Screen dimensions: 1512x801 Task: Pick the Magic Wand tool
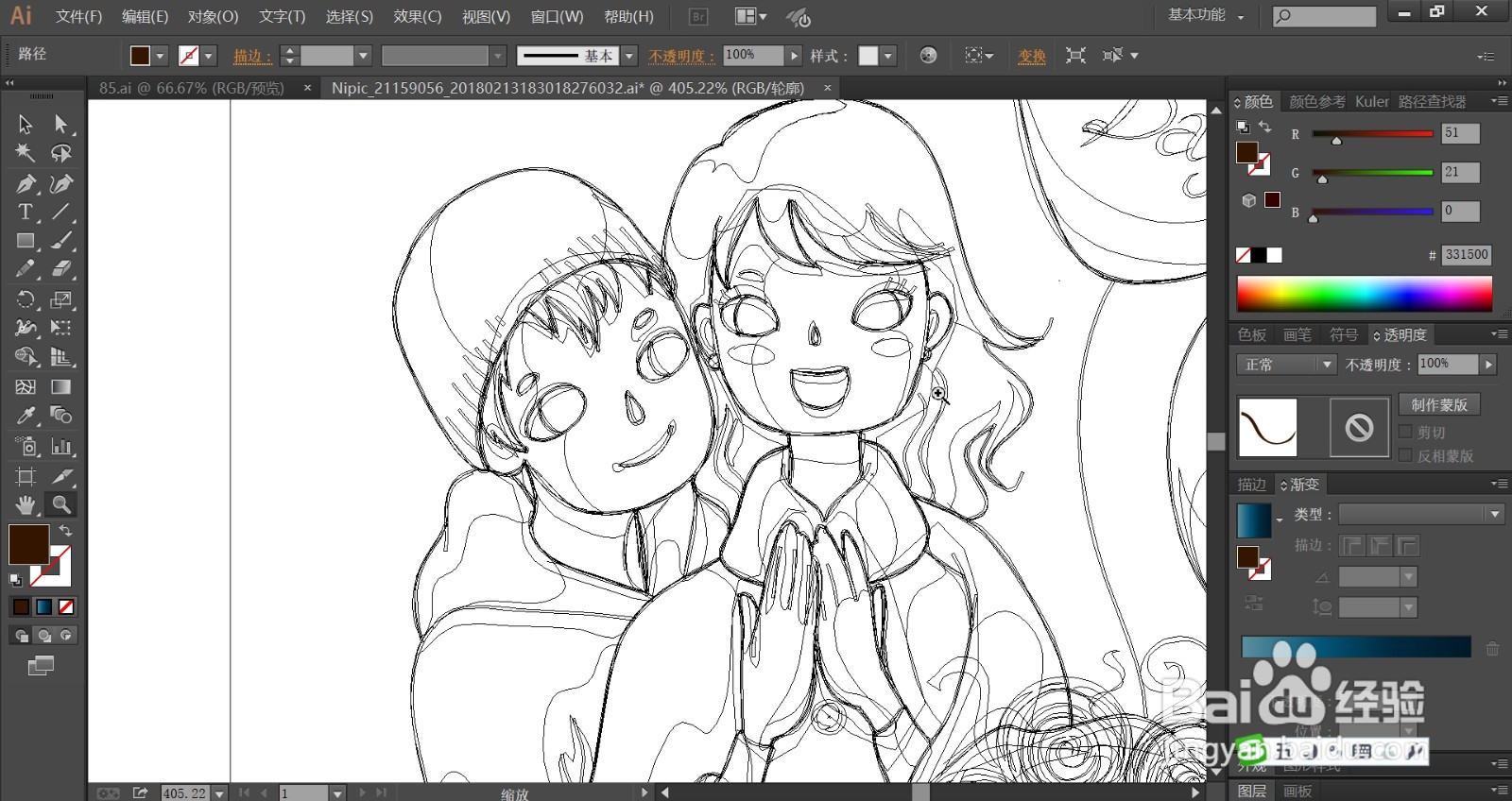(26, 153)
